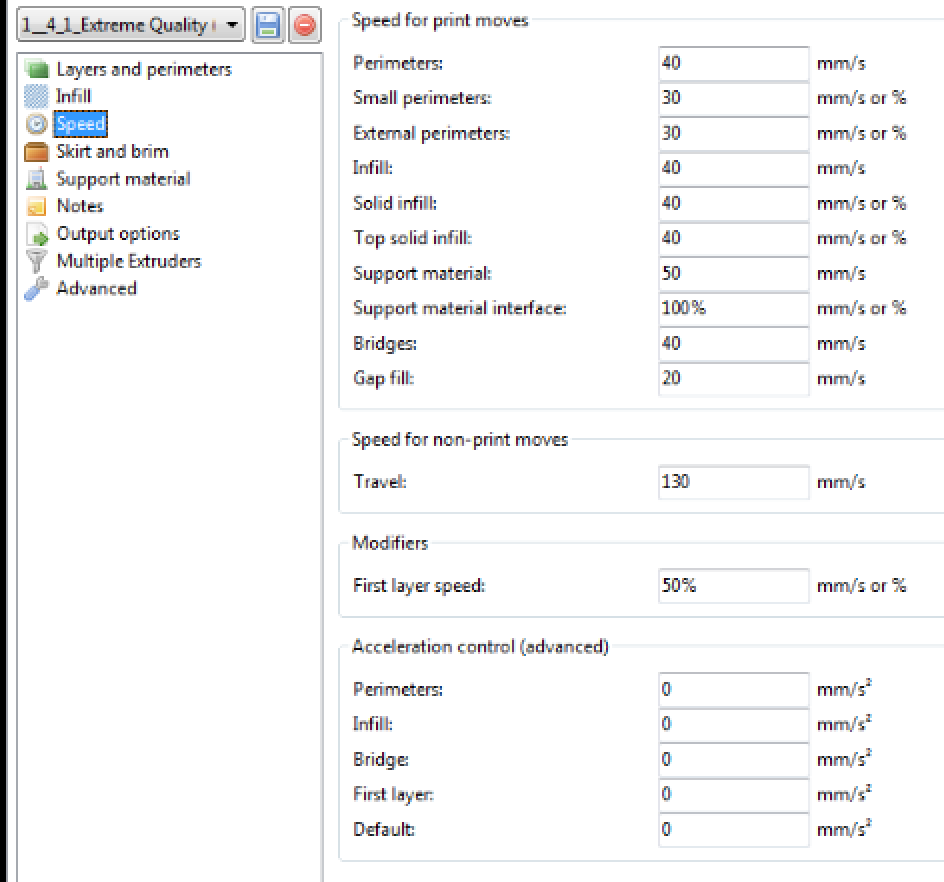The height and width of the screenshot is (882, 944).
Task: Click the Bridge acceleration input field
Action: coord(733,760)
